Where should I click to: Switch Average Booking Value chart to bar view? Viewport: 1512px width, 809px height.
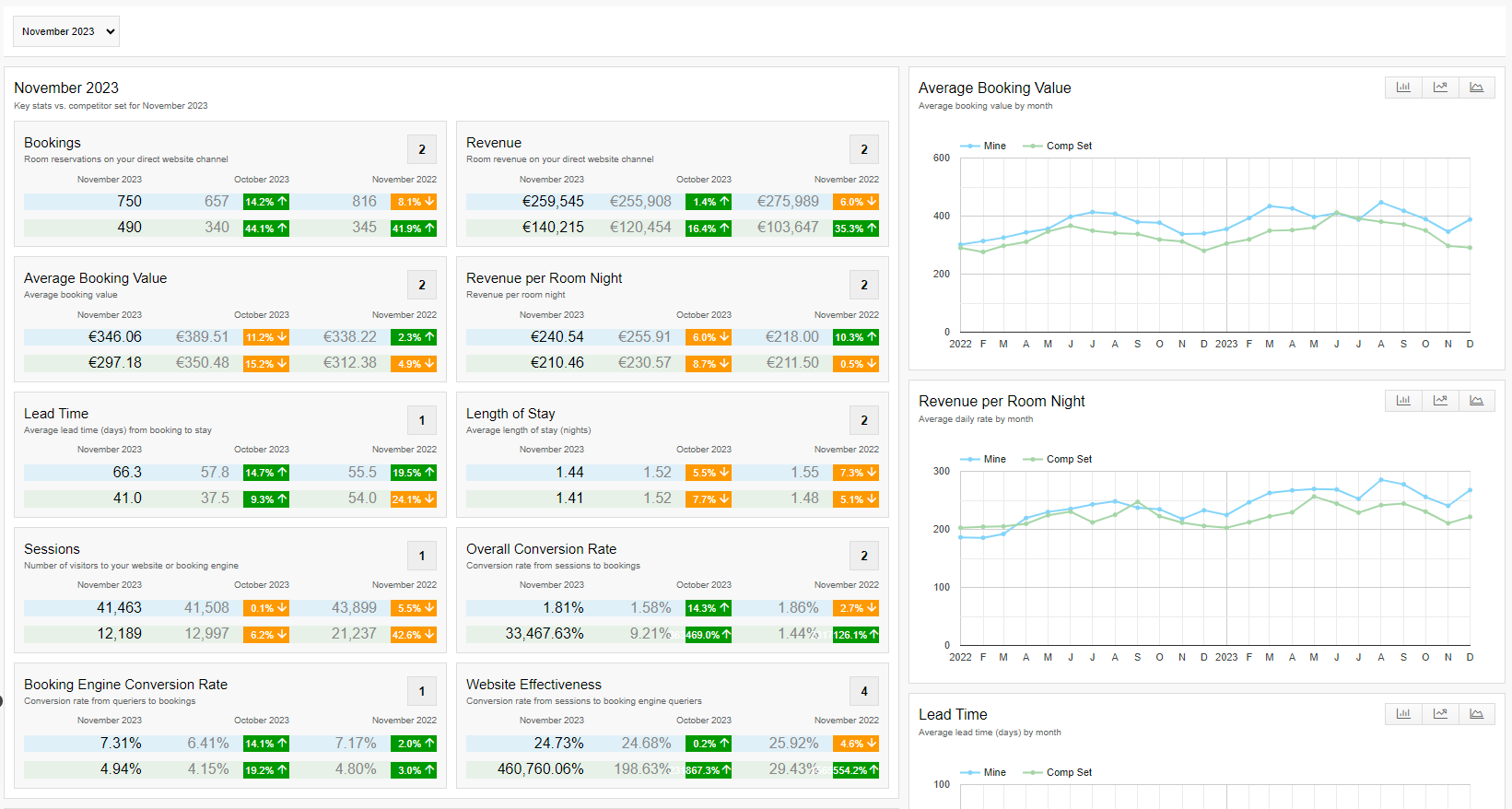pyautogui.click(x=1403, y=88)
